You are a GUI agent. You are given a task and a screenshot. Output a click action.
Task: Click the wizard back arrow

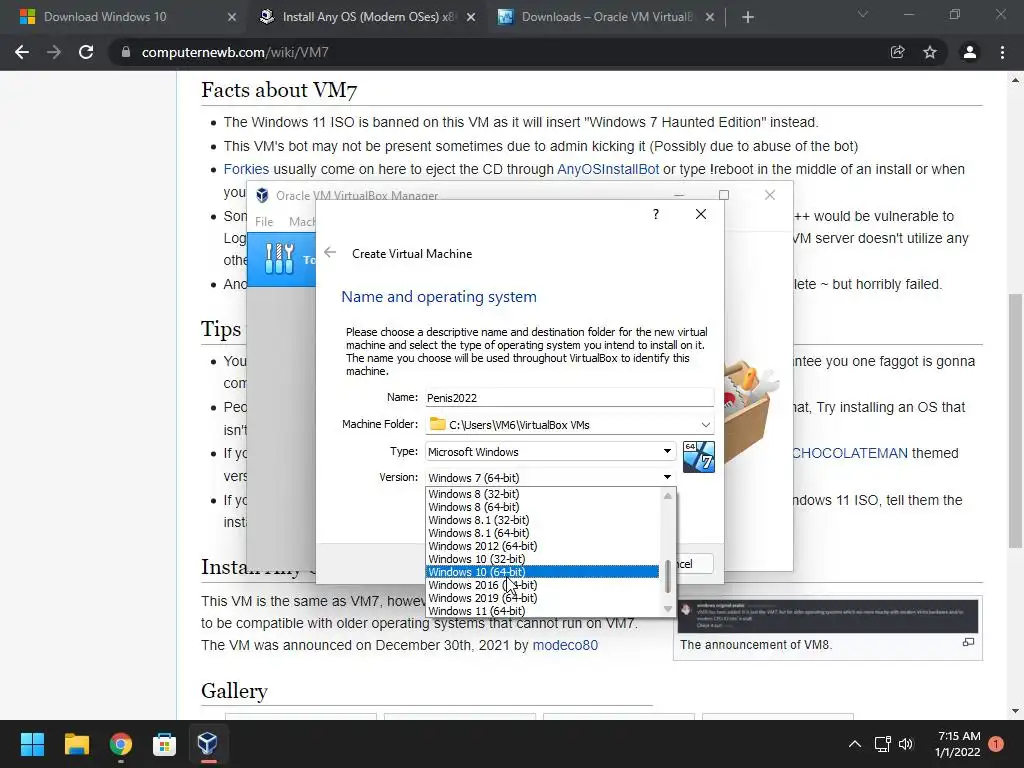coord(330,253)
